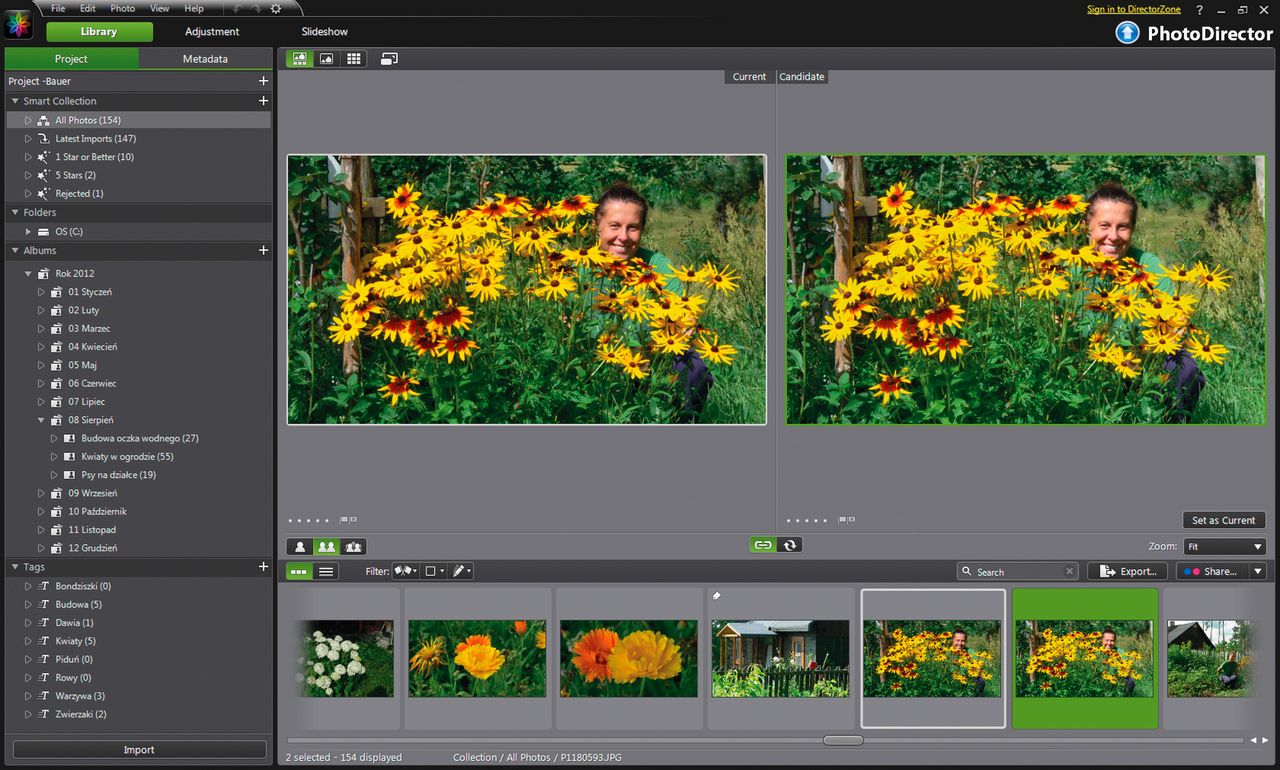Image resolution: width=1280 pixels, height=770 pixels.
Task: Click the secondary display icon
Action: (x=389, y=59)
